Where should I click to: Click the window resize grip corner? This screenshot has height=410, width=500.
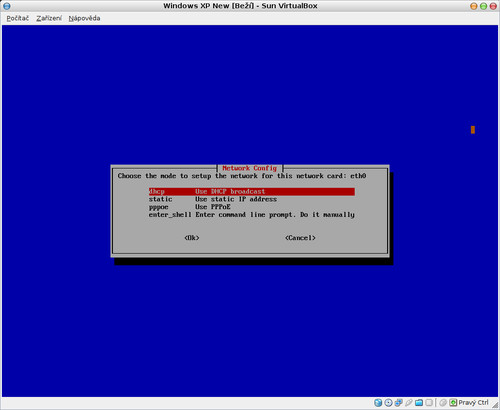(x=495, y=404)
